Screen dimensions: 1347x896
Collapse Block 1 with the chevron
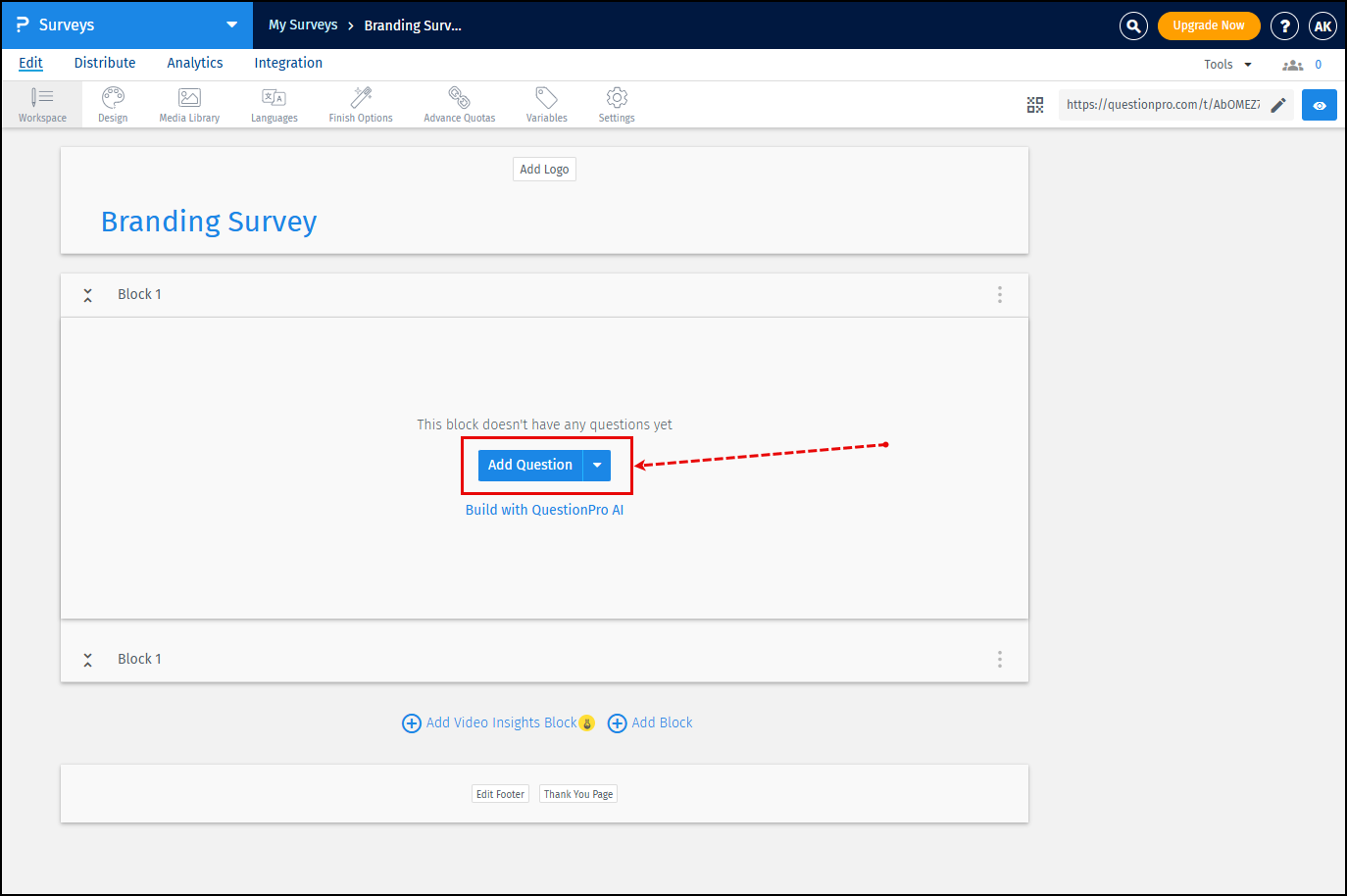[87, 294]
